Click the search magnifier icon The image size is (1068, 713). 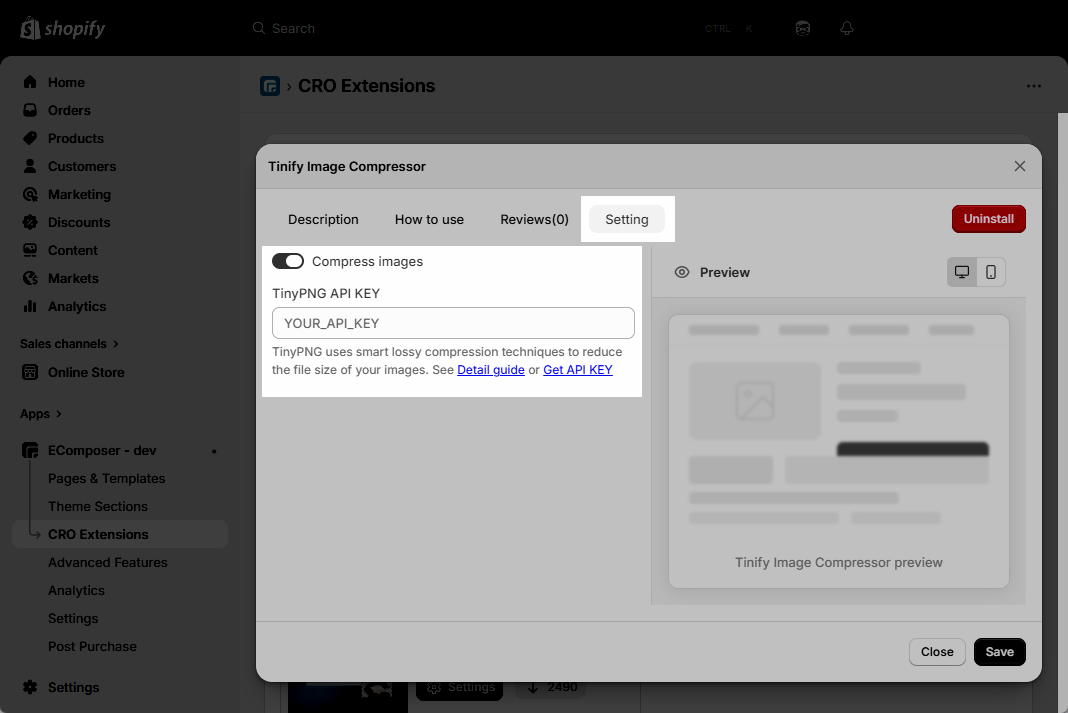tap(259, 28)
